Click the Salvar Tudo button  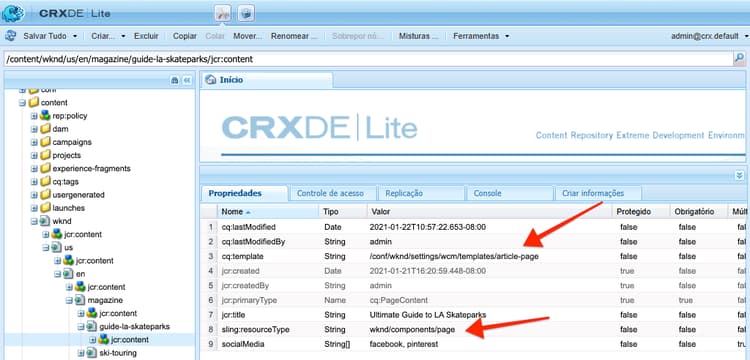coord(44,36)
